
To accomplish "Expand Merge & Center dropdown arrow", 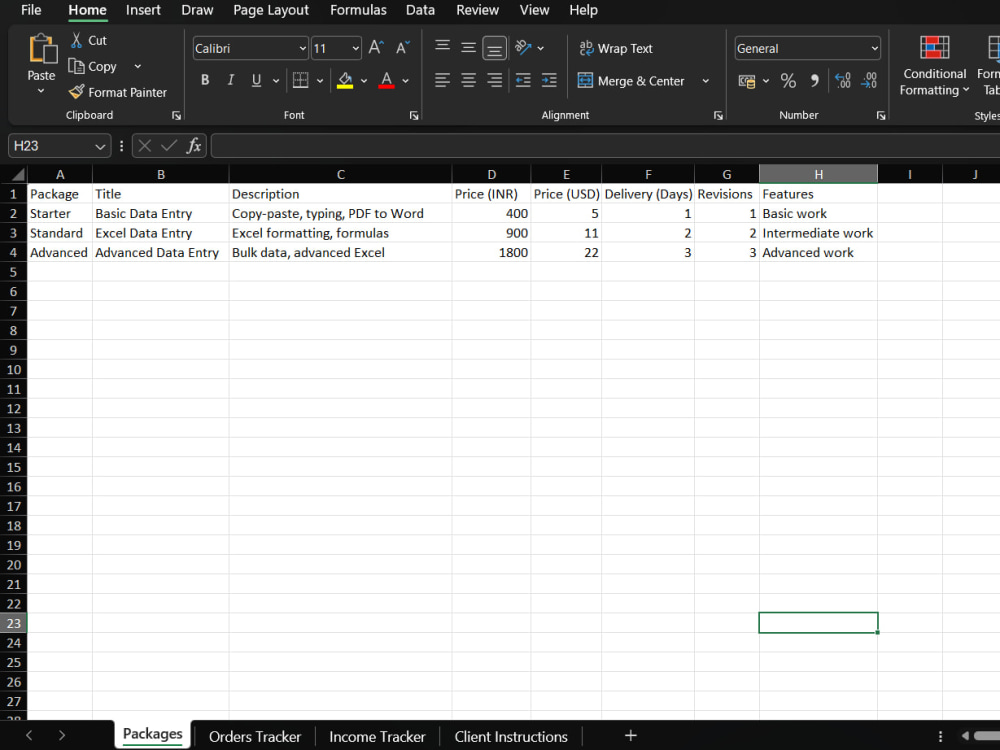I will [706, 81].
